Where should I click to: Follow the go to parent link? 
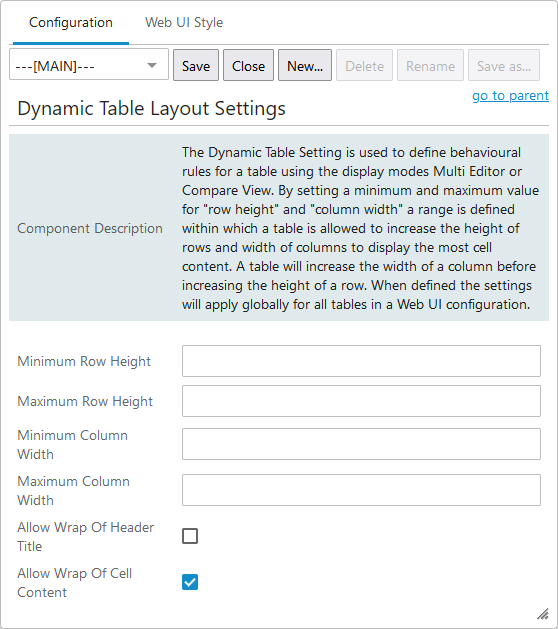tap(510, 96)
